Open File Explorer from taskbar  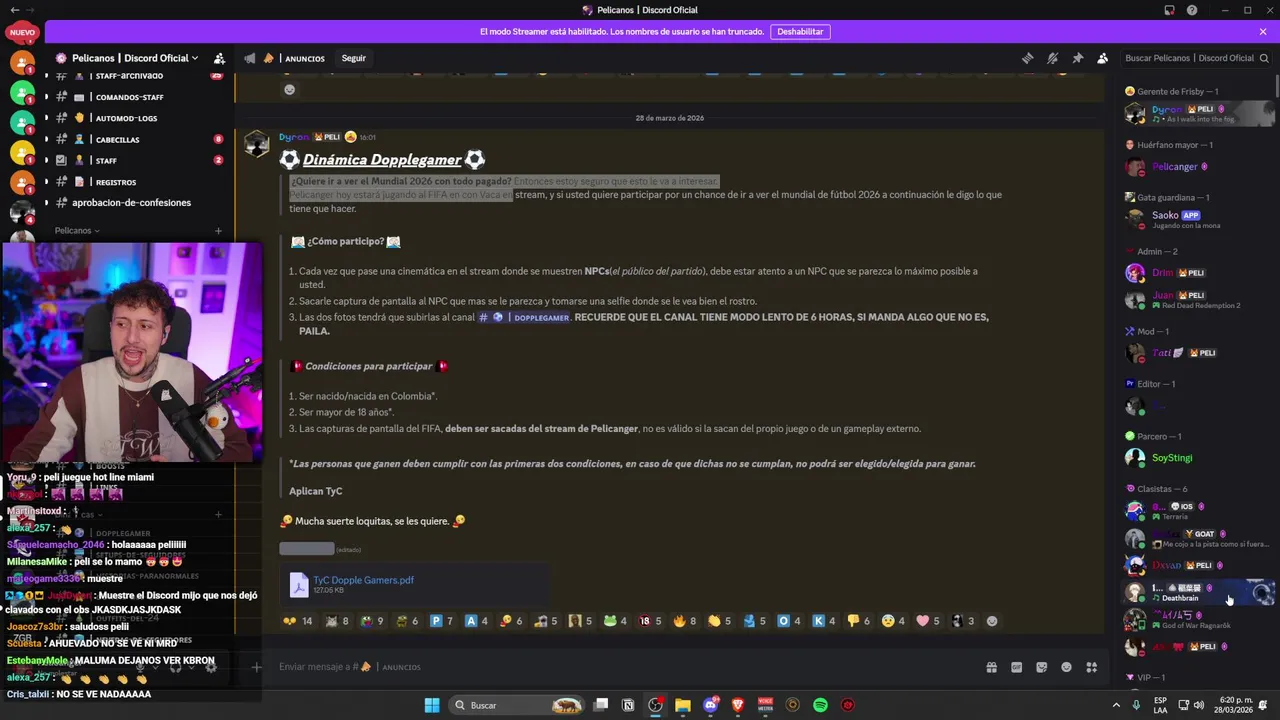point(683,705)
